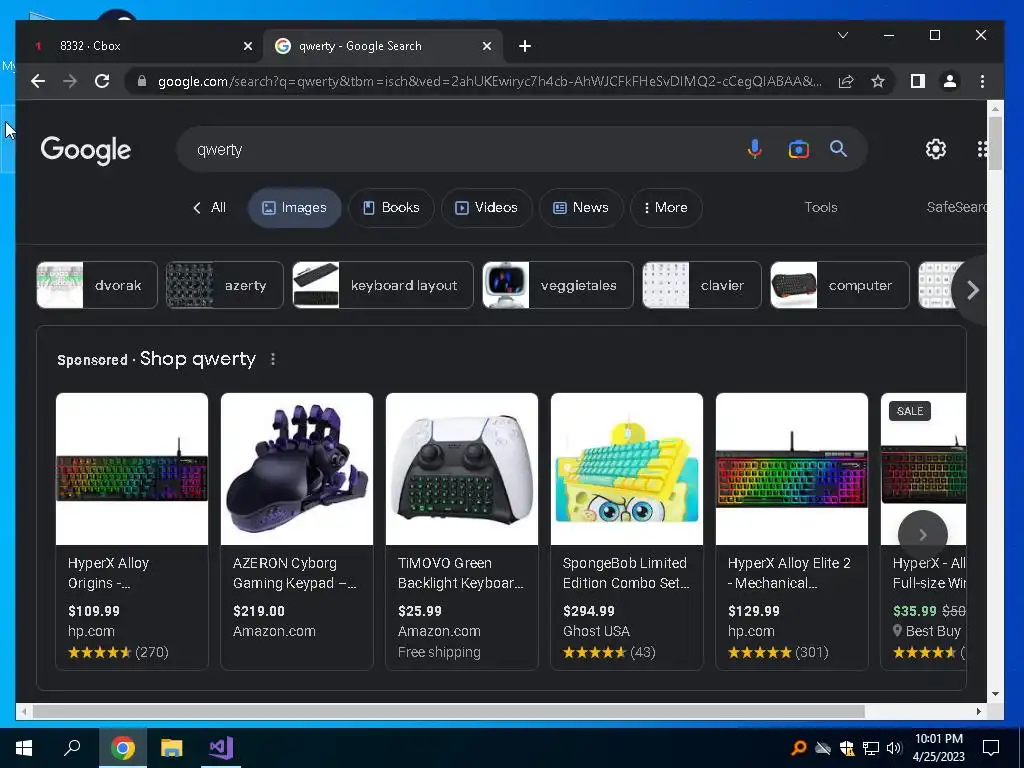Open SafeSearch settings

tap(956, 208)
